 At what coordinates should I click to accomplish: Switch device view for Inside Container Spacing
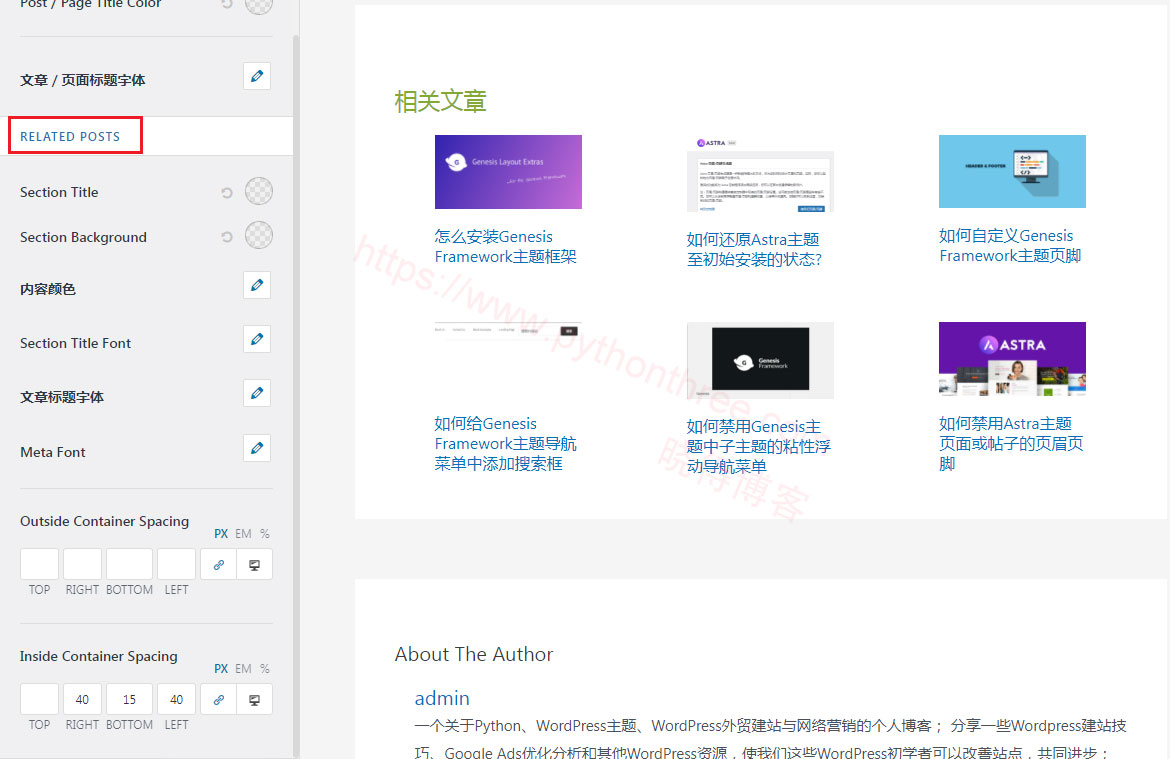(x=254, y=700)
